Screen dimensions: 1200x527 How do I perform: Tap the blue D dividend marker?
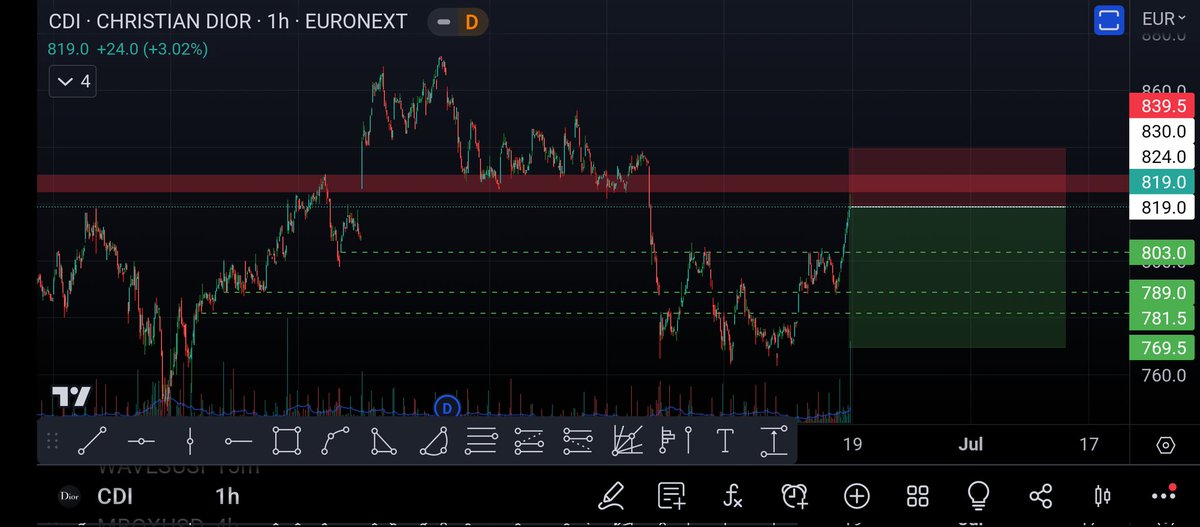coord(447,406)
